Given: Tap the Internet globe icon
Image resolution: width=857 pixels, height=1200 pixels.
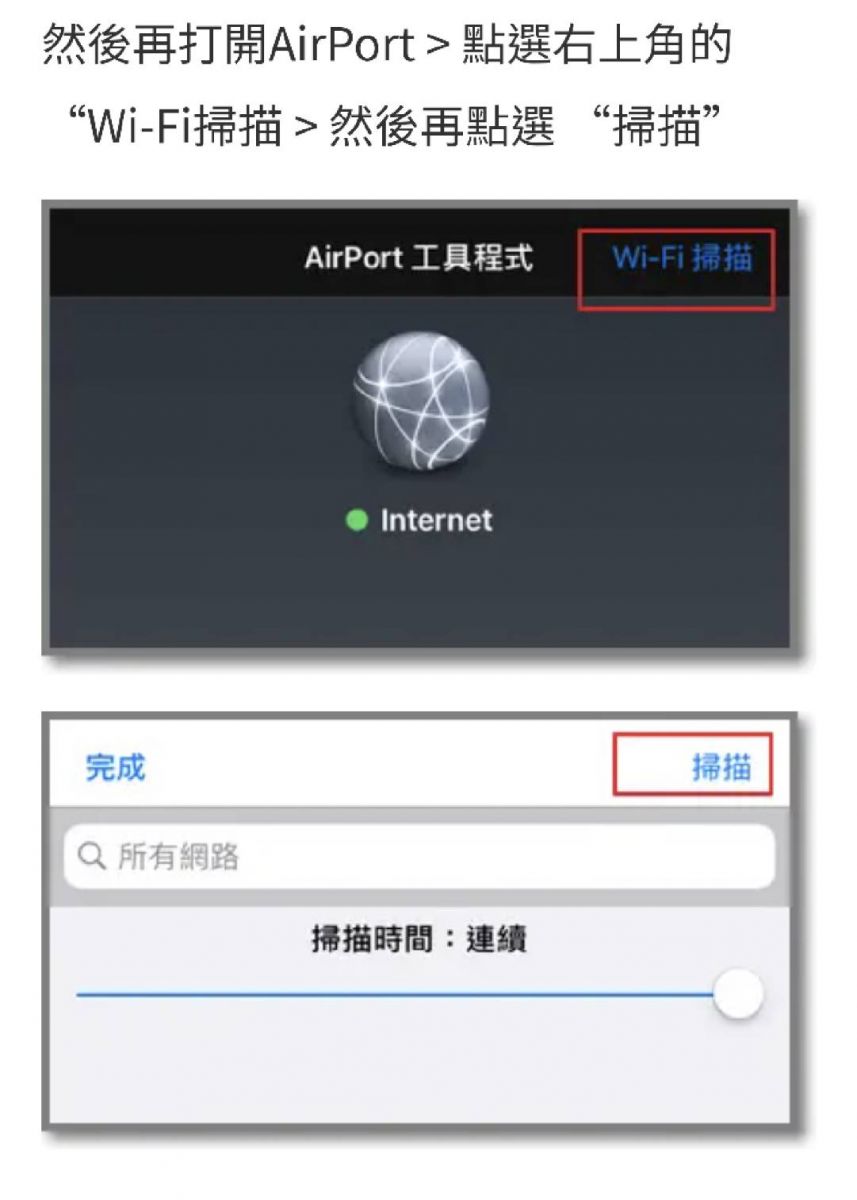Looking at the screenshot, I should pos(424,402).
